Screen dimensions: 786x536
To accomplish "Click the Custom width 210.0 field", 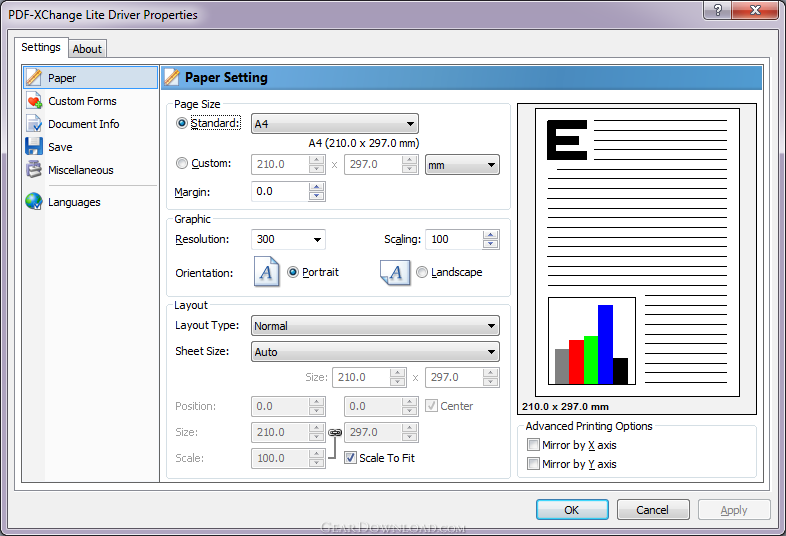I will [280, 164].
